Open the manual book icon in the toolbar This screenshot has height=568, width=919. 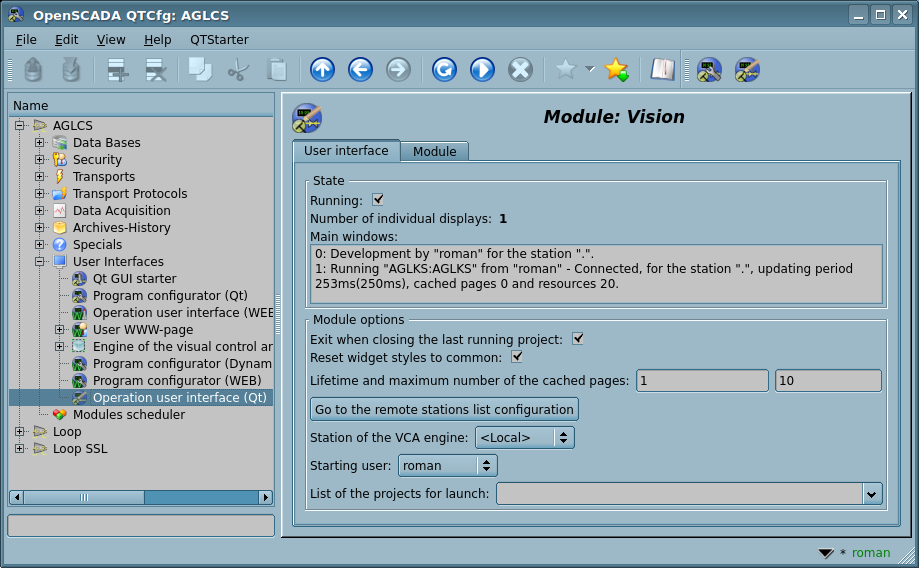[662, 70]
